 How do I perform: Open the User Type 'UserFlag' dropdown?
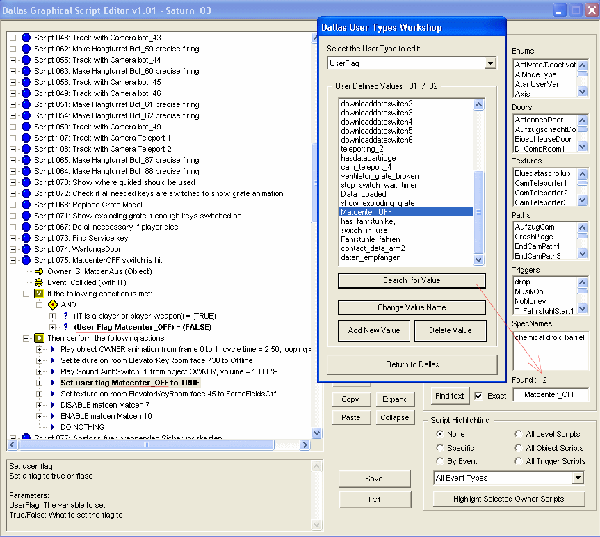click(x=490, y=63)
